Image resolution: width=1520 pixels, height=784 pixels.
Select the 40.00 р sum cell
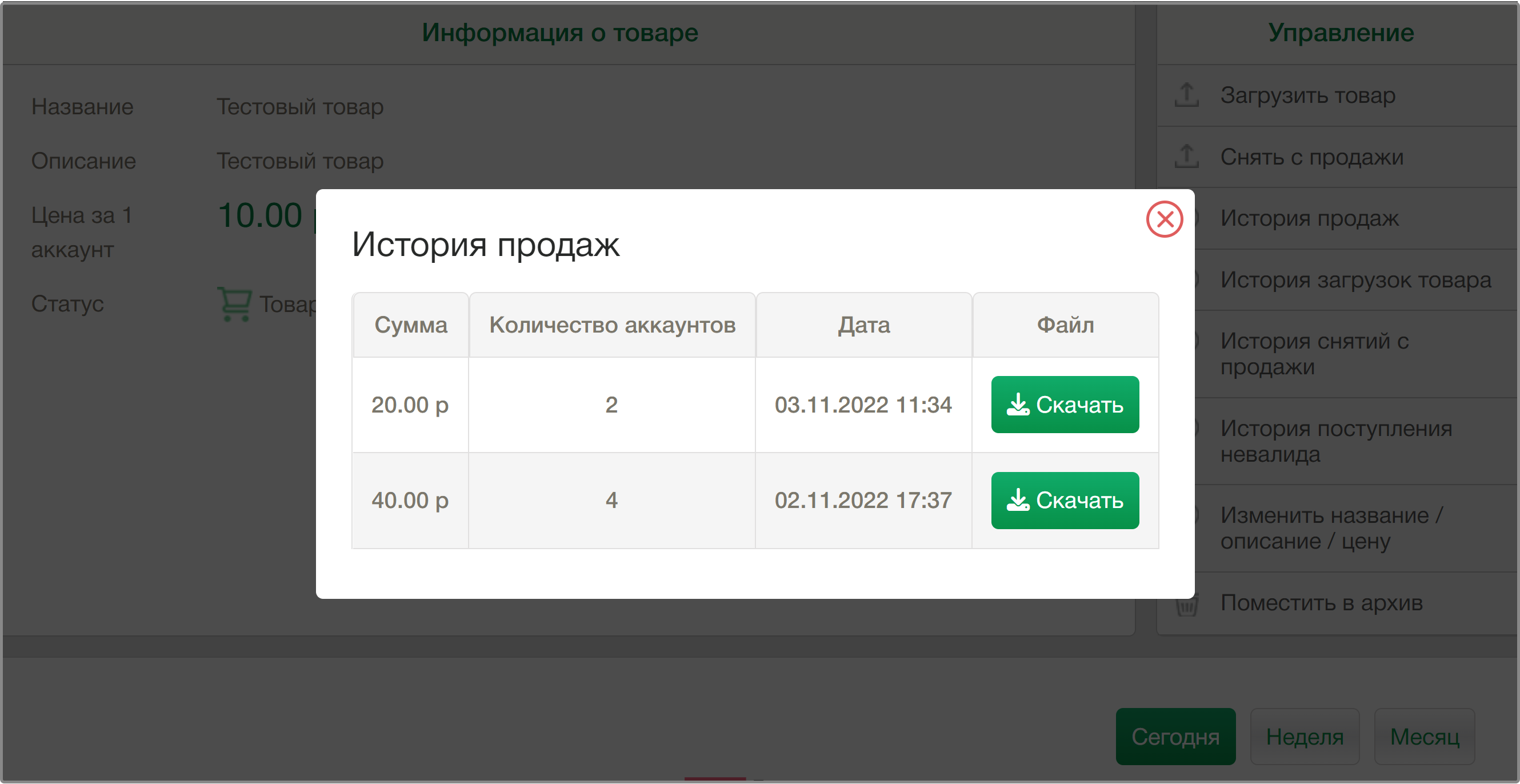(410, 500)
